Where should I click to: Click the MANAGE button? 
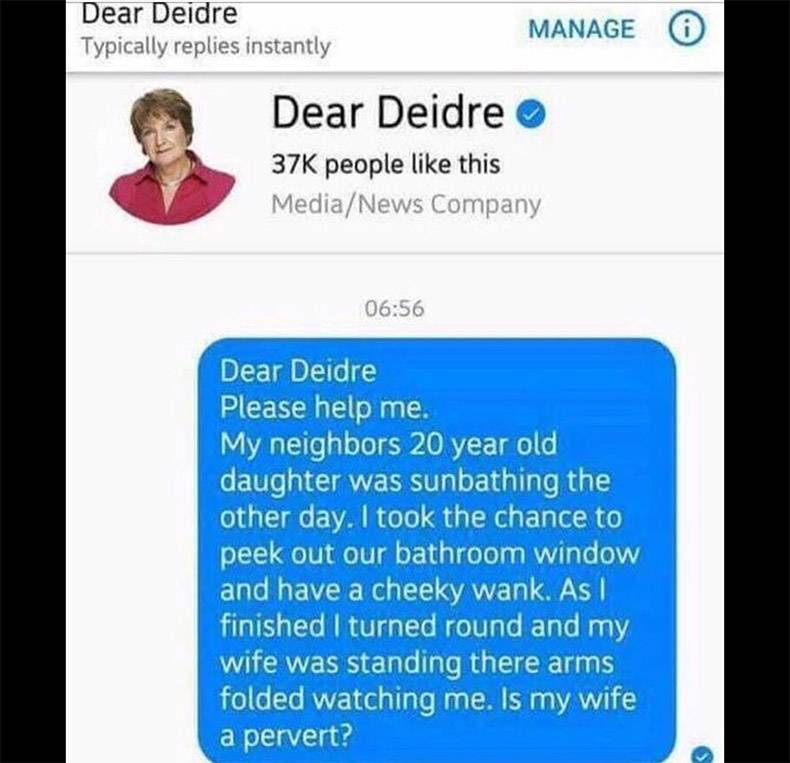pos(581,29)
